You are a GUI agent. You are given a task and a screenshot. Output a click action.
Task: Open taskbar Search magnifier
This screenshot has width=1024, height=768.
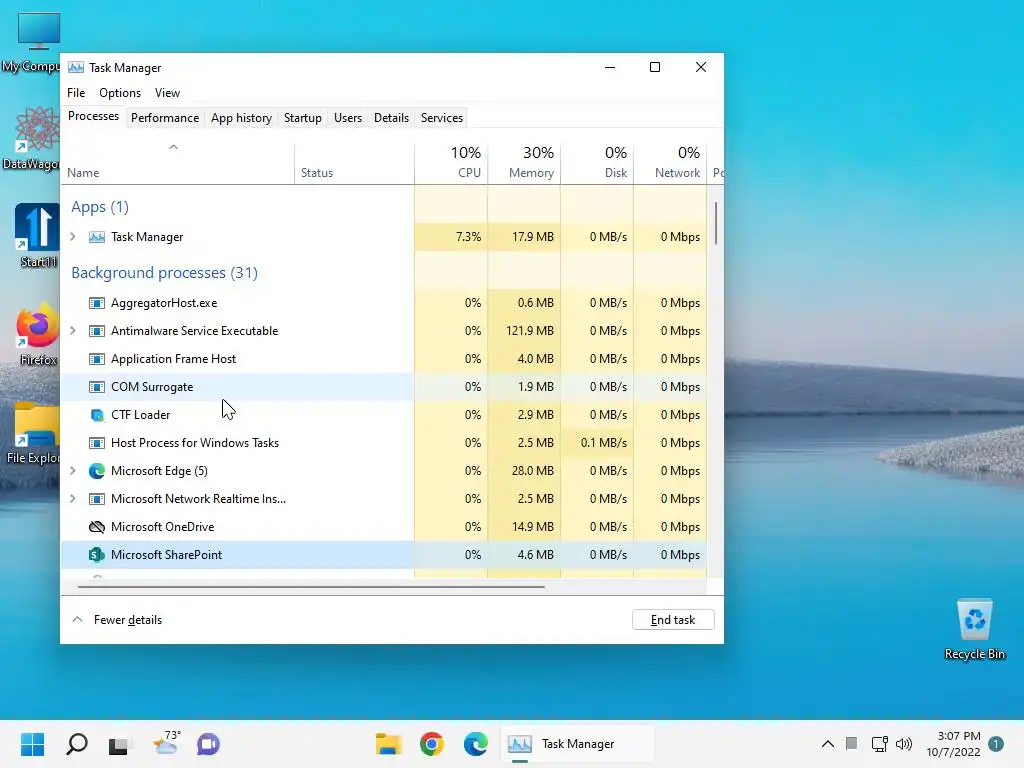point(77,744)
